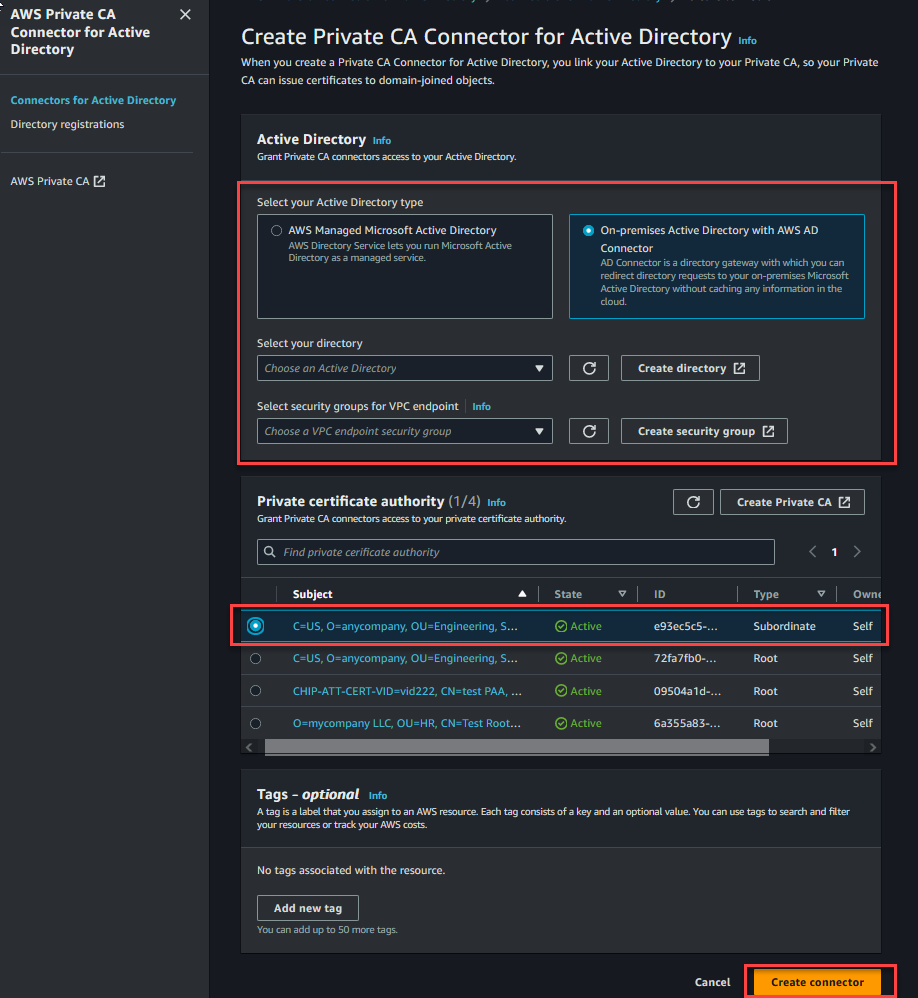Open Info link for Private certificate authority
918x998 pixels.
pos(497,503)
